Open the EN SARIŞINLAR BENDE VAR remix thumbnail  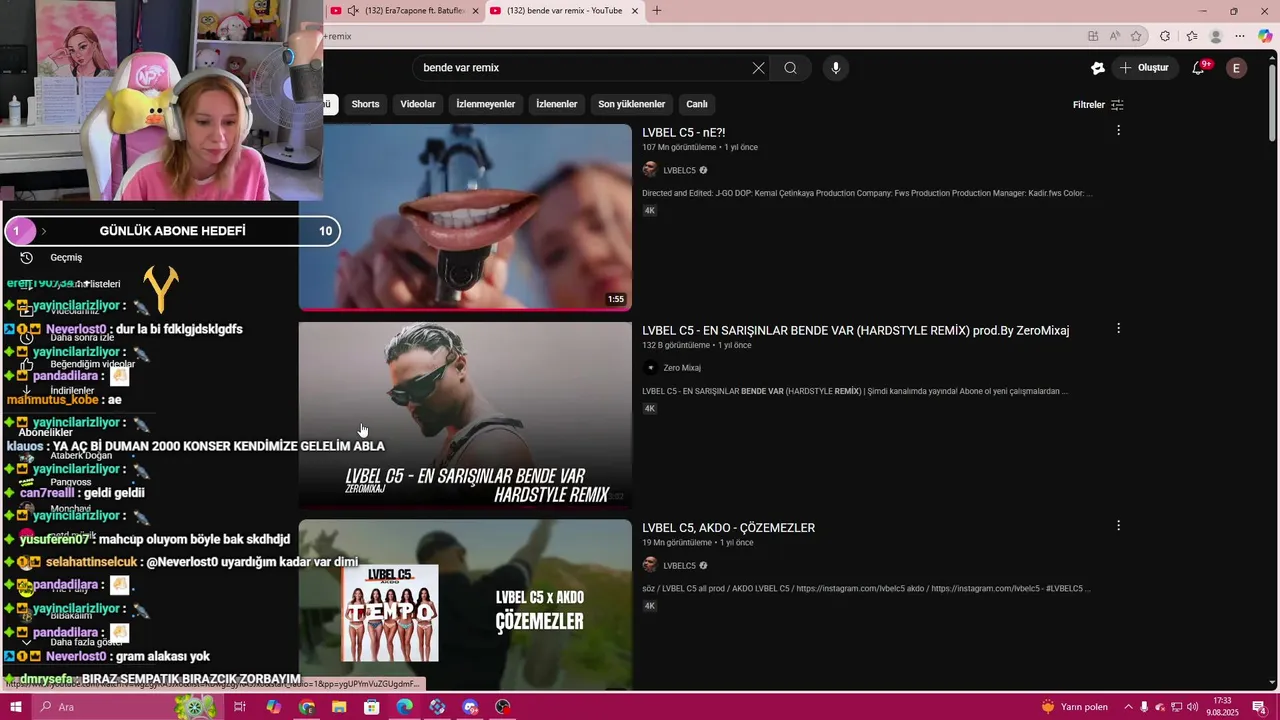(x=465, y=415)
